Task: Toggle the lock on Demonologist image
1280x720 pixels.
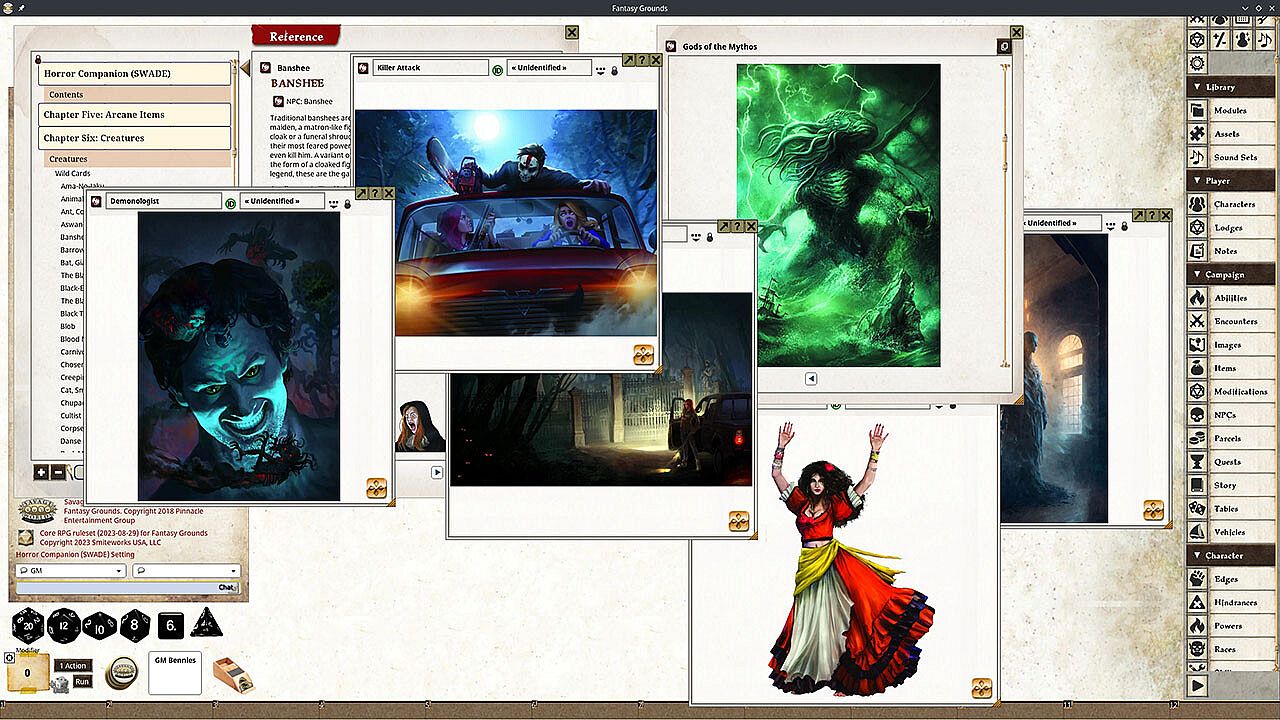Action: pyautogui.click(x=347, y=203)
